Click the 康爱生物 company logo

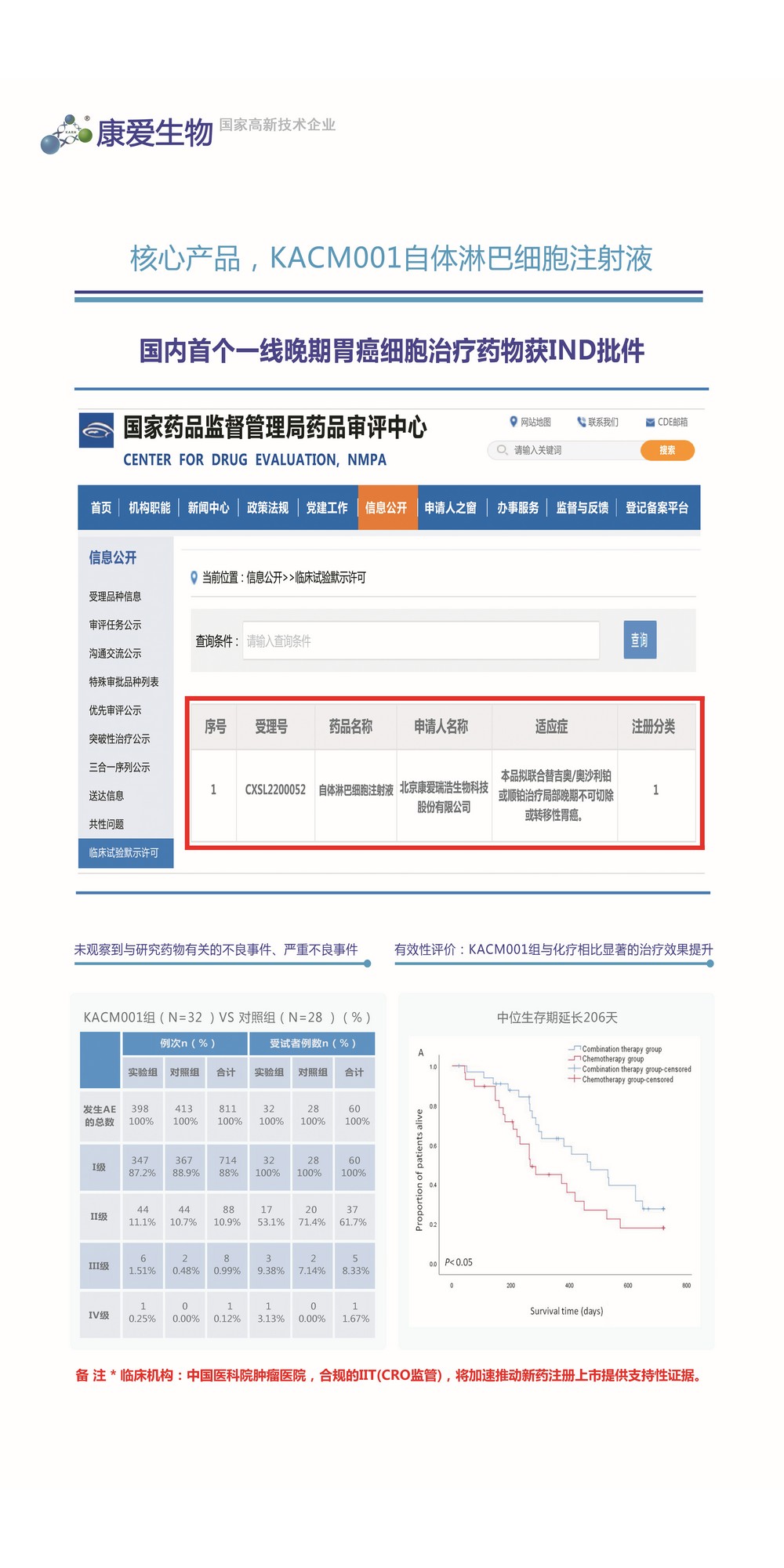point(127,133)
